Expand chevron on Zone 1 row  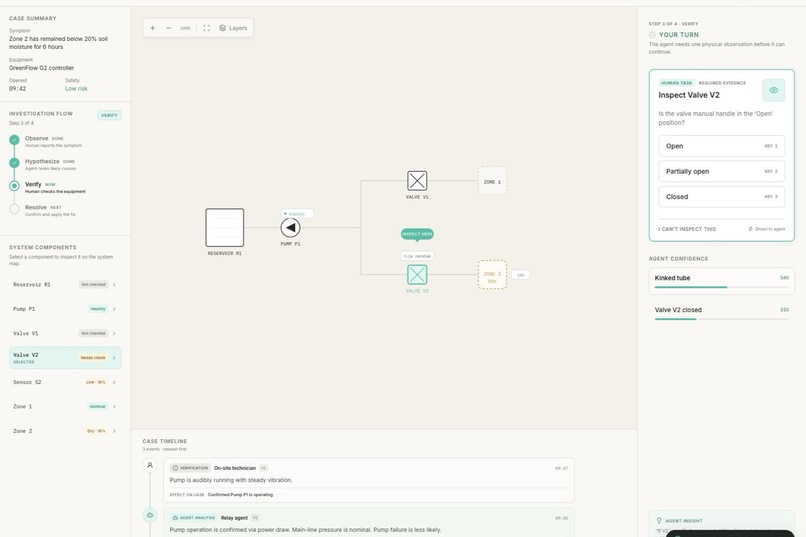pos(114,406)
